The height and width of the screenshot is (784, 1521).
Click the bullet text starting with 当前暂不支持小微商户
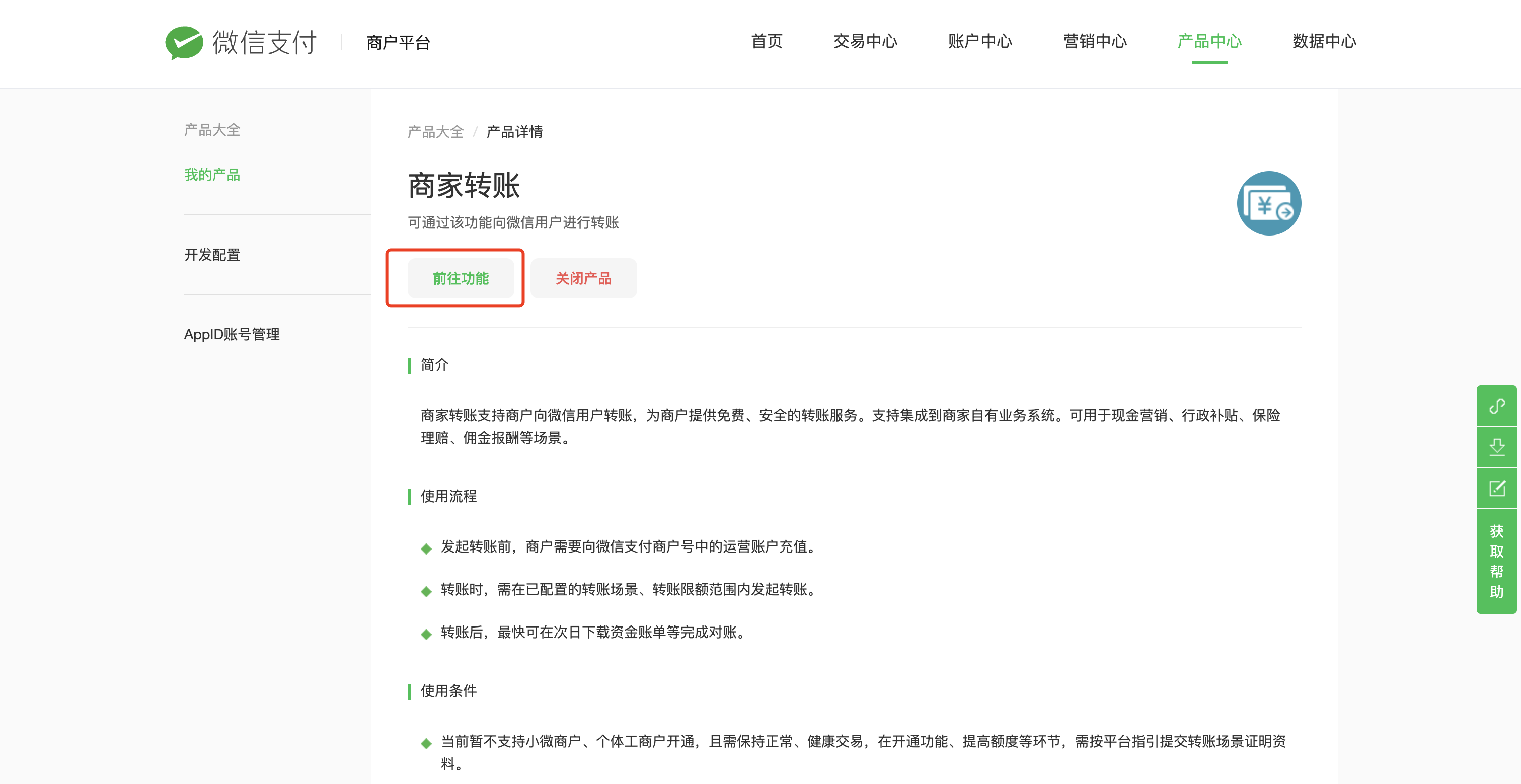click(863, 753)
